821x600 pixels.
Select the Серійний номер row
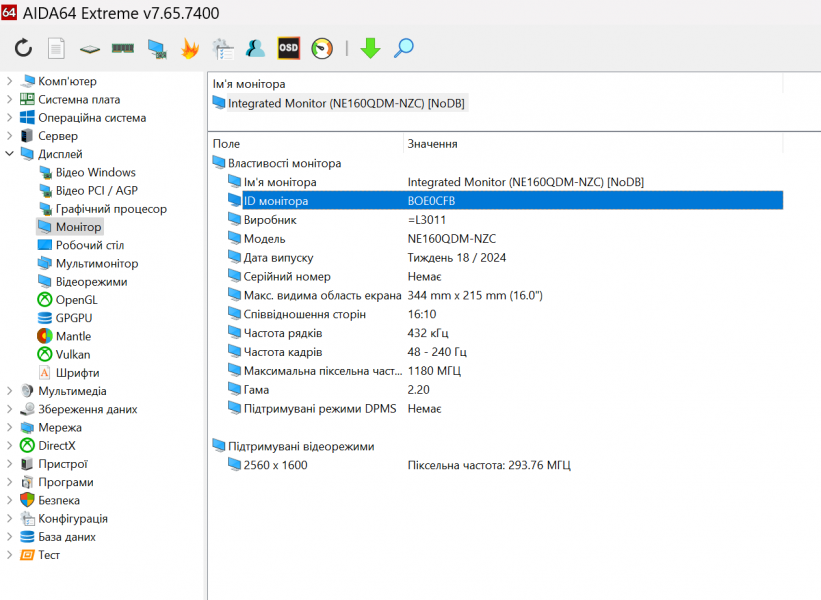(x=505, y=276)
